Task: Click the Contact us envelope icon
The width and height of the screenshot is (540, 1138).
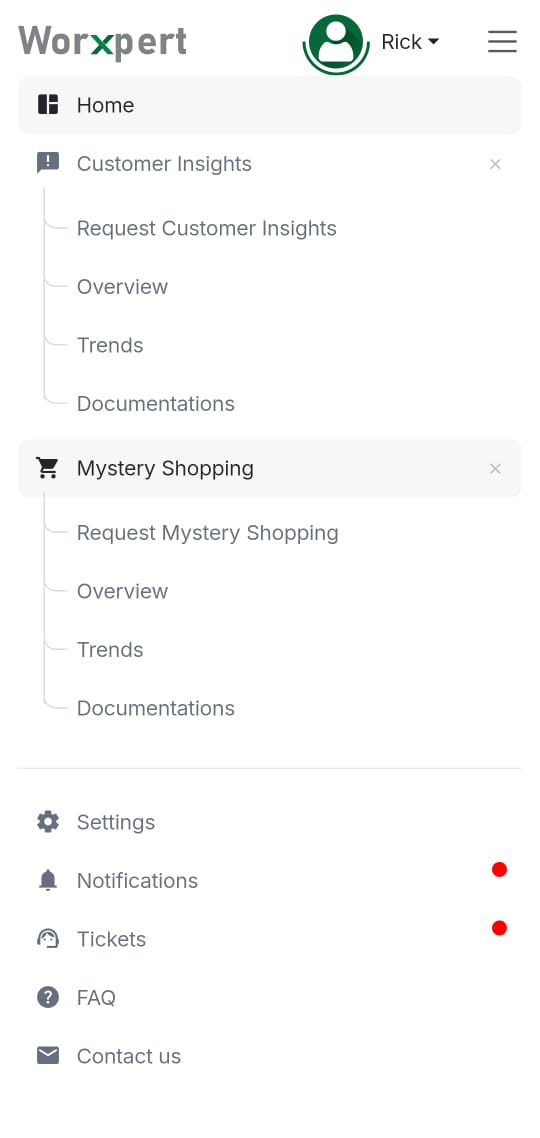Action: tap(48, 1055)
